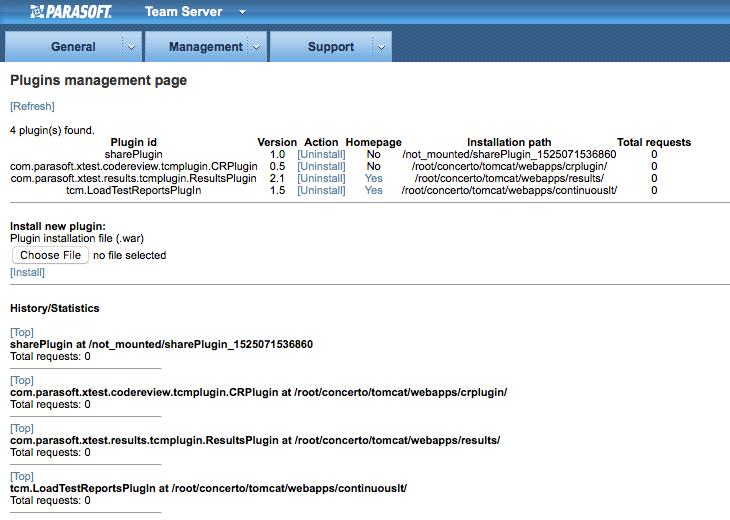
Task: Click the History/Statistics heading
Action: [54, 308]
